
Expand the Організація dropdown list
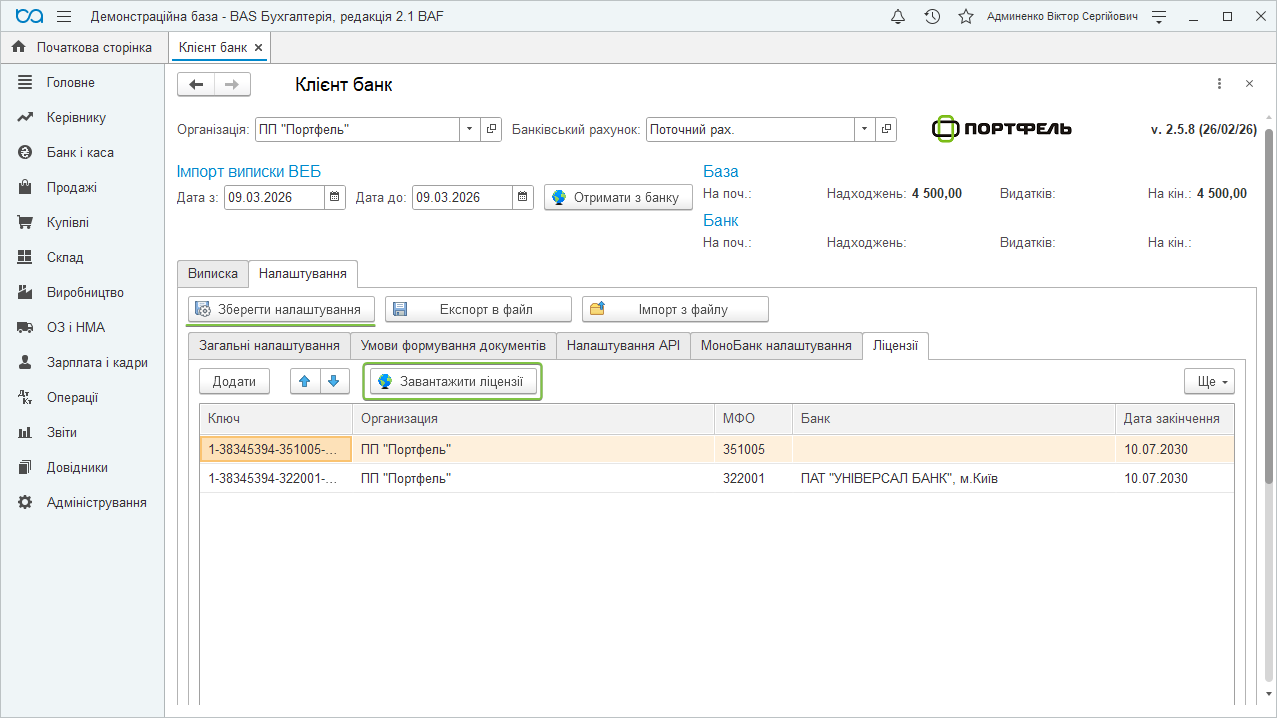(x=470, y=129)
